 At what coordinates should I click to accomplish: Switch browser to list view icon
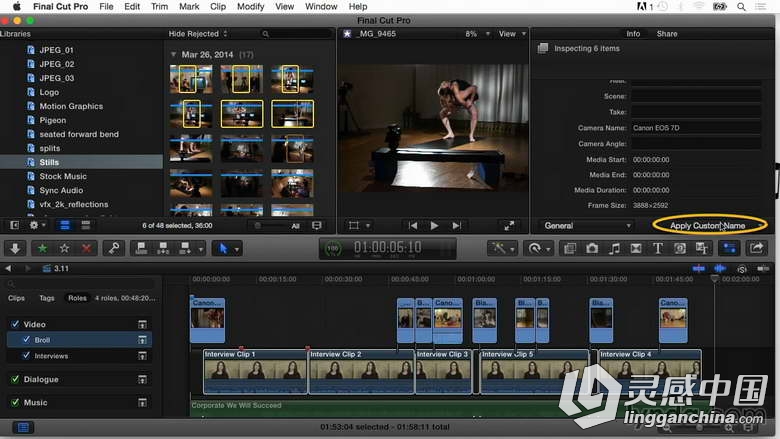(86, 225)
